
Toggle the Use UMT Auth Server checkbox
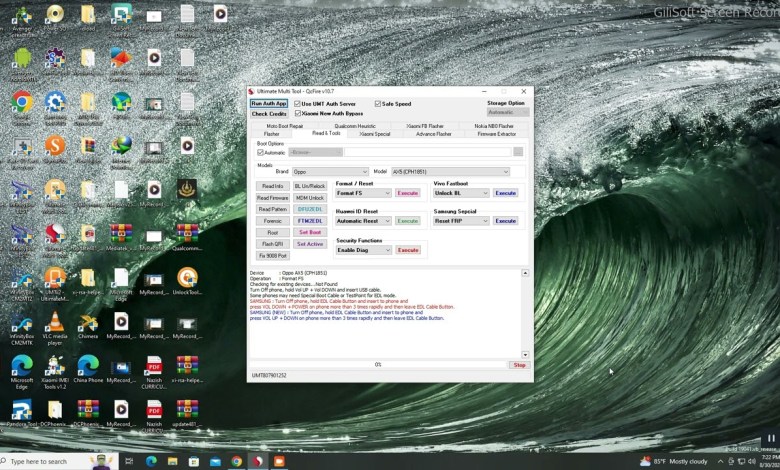pos(298,104)
